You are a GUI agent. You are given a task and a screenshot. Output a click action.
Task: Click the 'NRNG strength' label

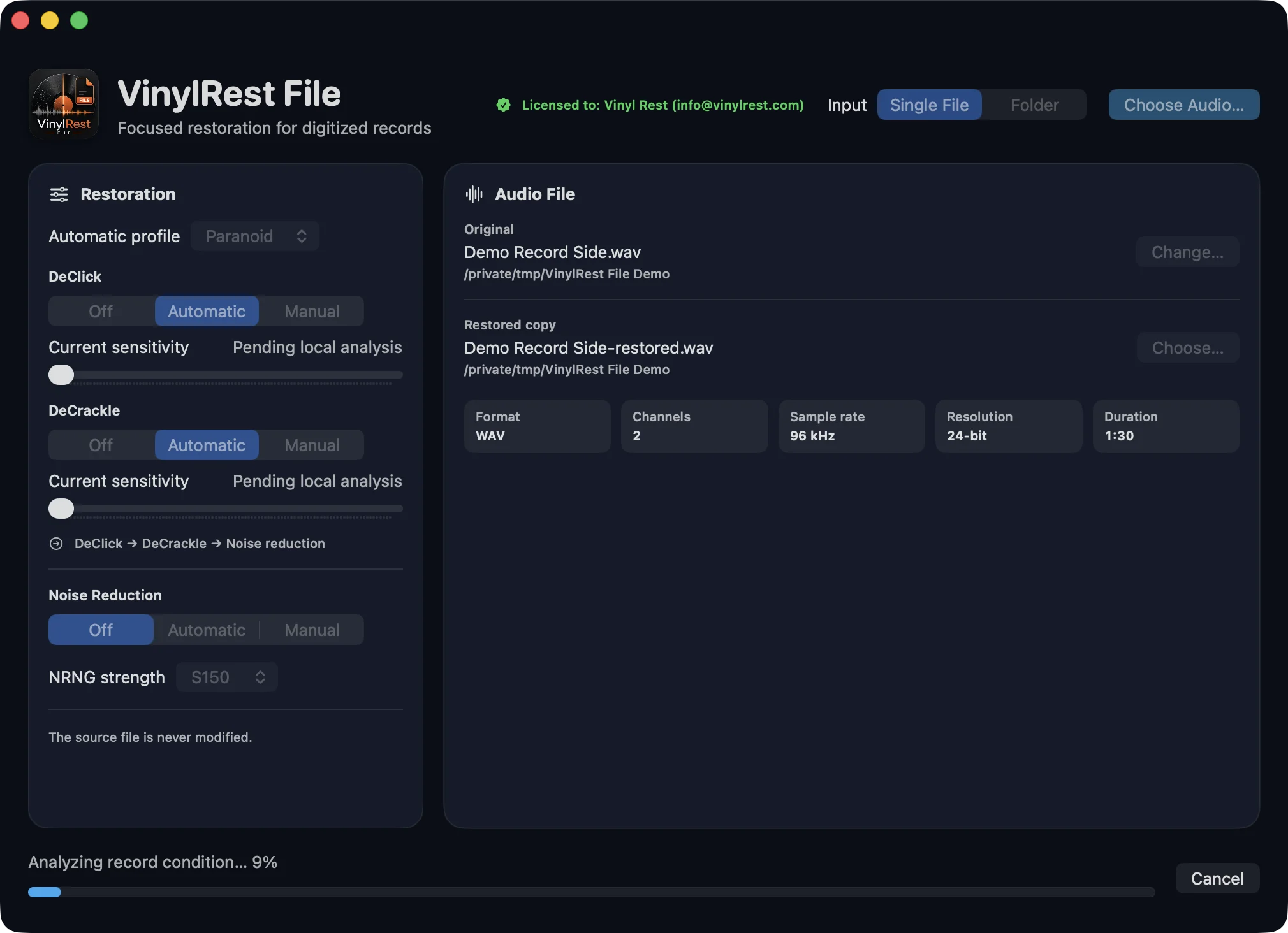[x=106, y=677]
